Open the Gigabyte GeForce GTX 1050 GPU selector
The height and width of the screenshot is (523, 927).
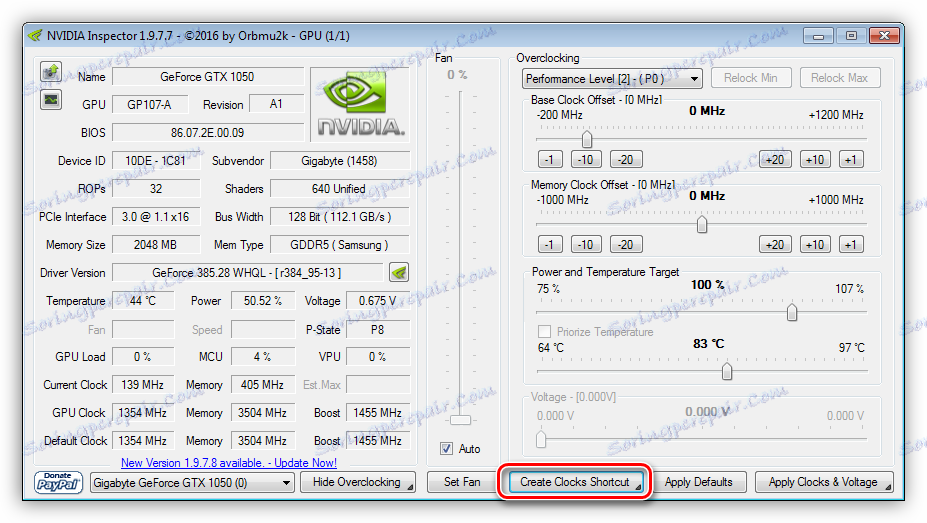[x=192, y=483]
